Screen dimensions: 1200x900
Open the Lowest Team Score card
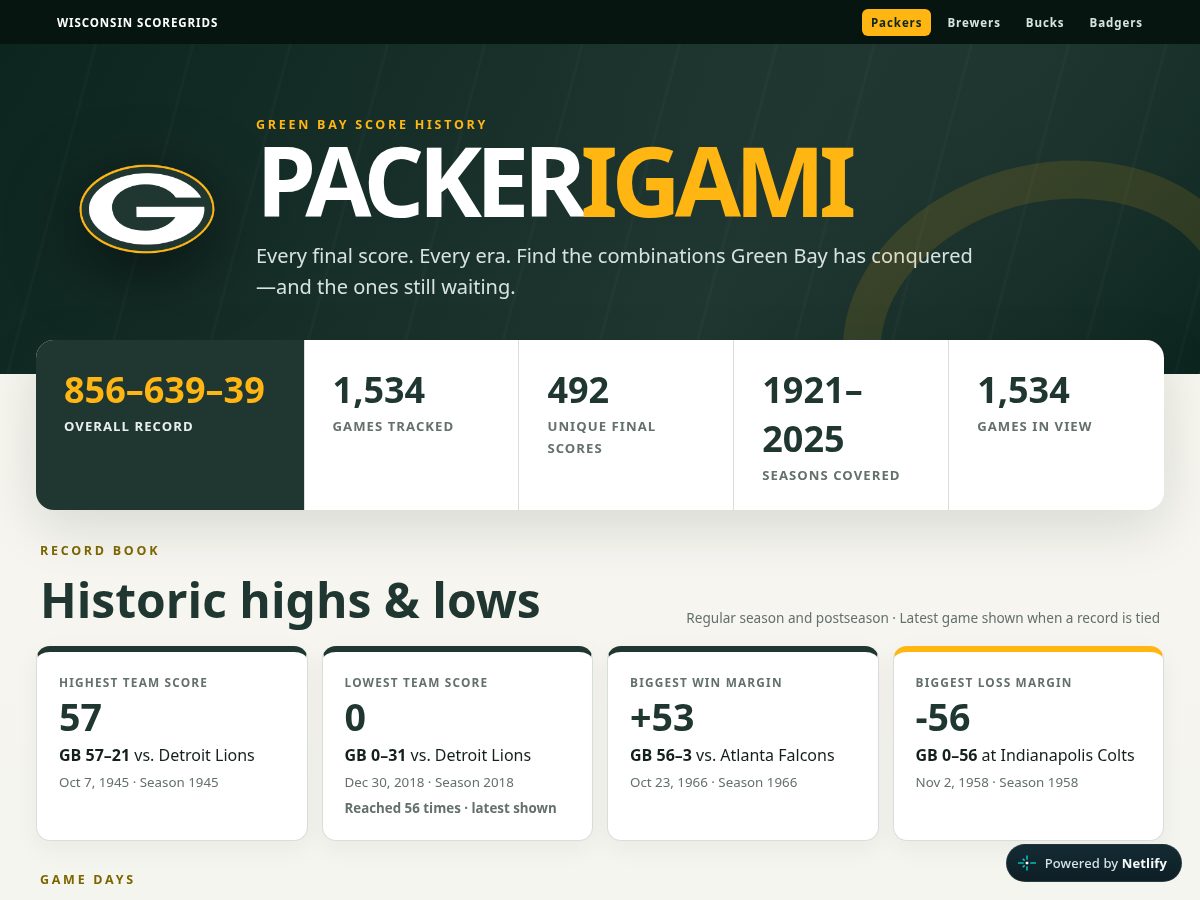(457, 743)
